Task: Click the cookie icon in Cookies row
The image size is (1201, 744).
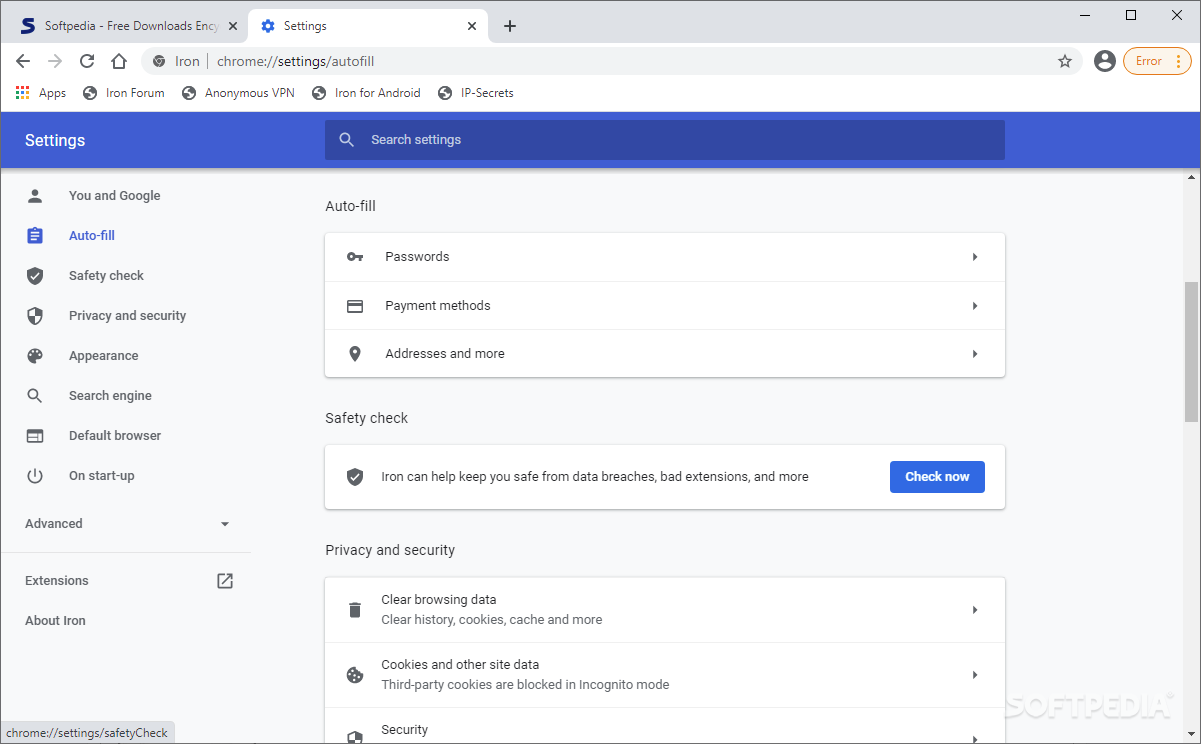Action: [x=355, y=675]
